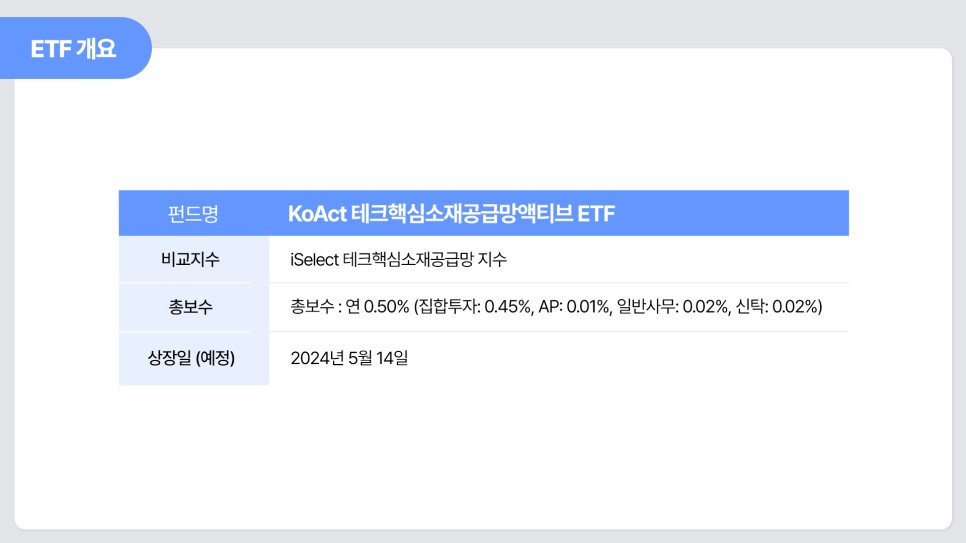
Task: Click the 신탁: 0.02% fee detail
Action: pos(777,306)
